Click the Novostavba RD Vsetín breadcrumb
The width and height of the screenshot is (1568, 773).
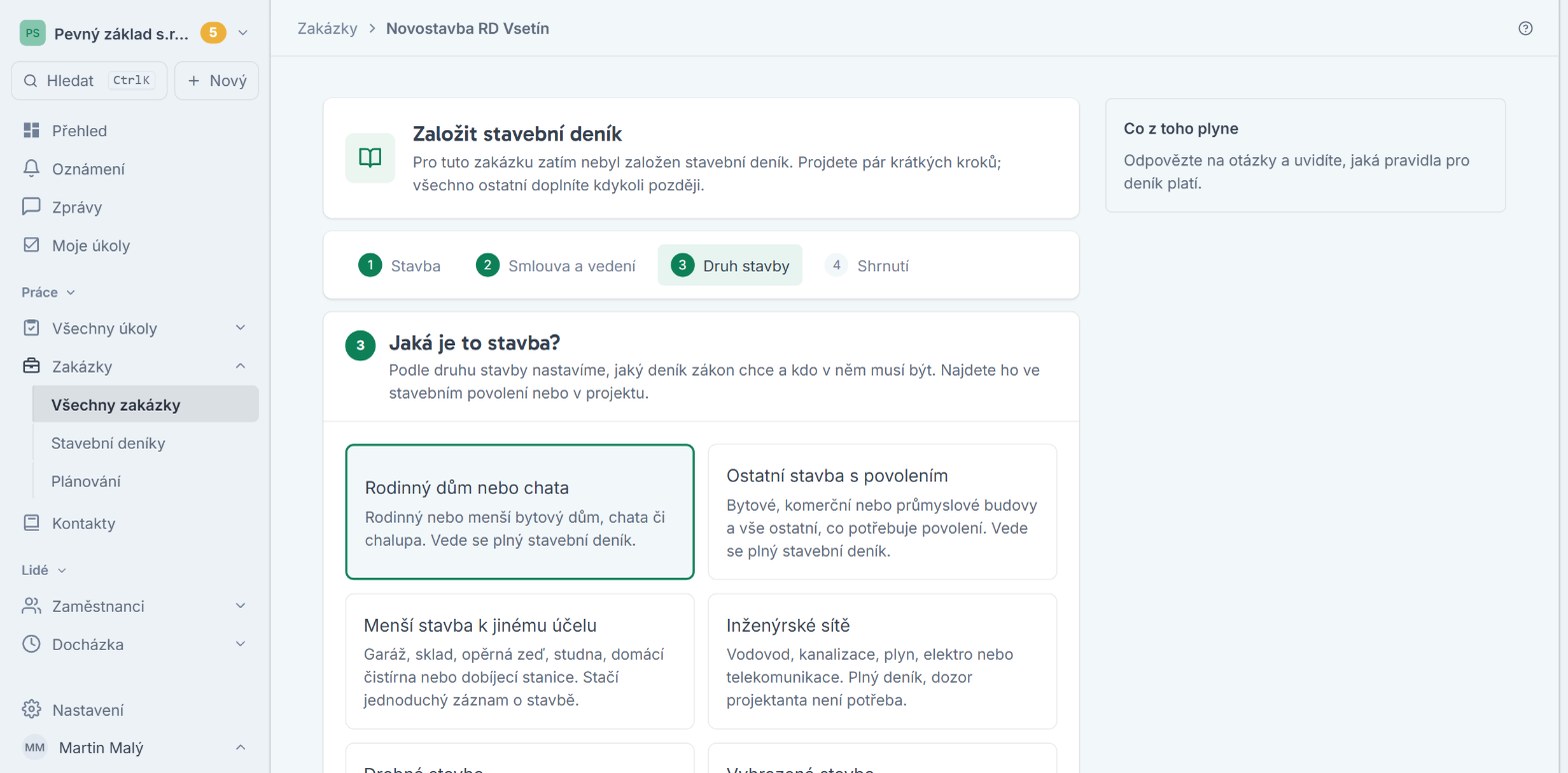pos(467,28)
